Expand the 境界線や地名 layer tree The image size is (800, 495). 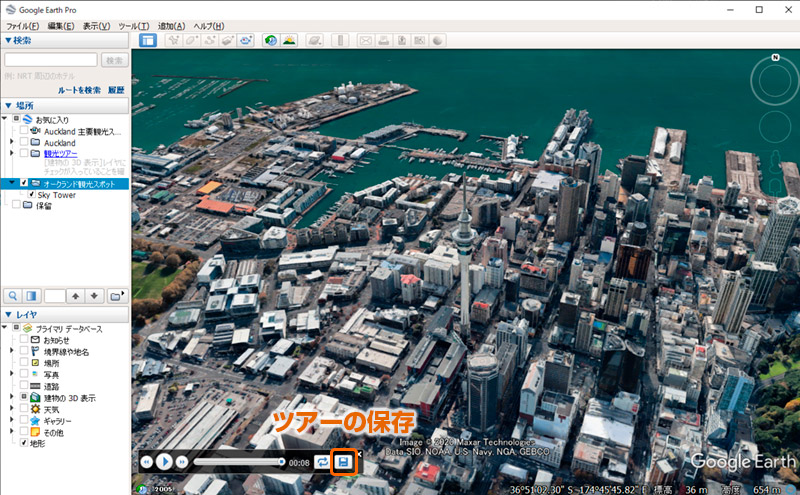click(12, 352)
